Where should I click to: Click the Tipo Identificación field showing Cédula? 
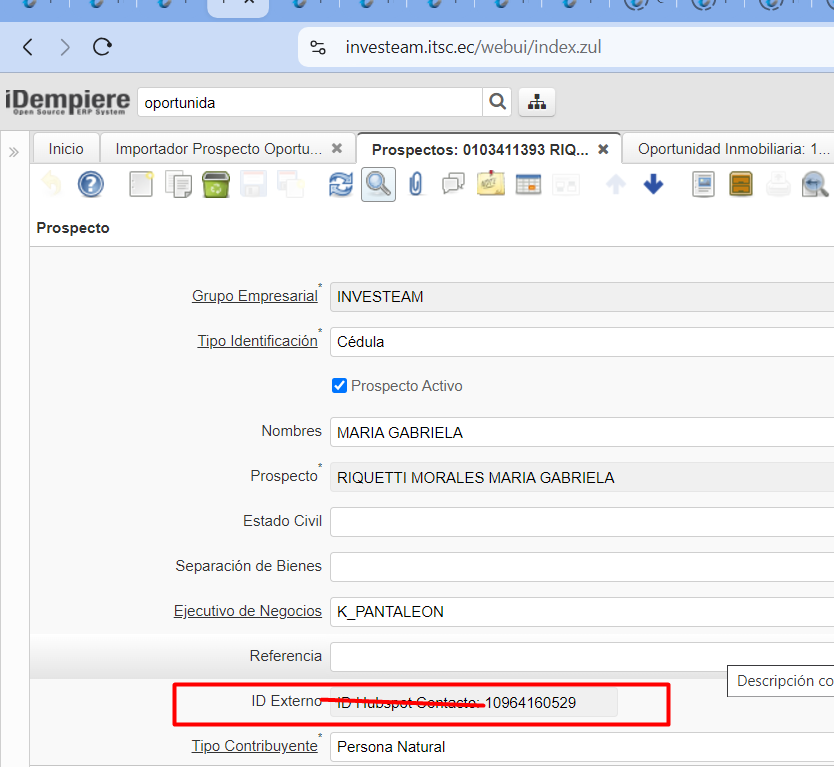click(x=580, y=342)
